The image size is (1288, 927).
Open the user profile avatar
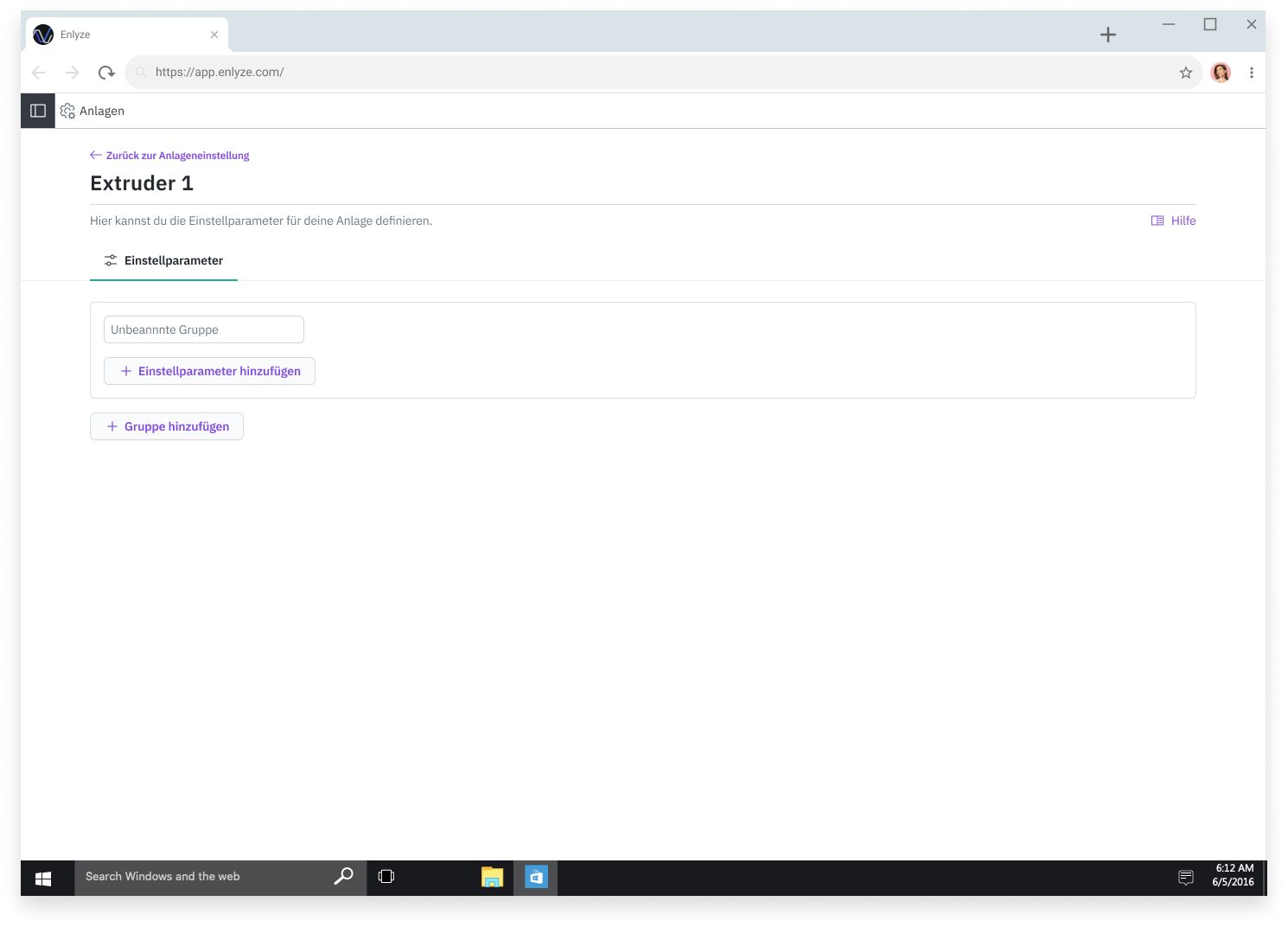[1221, 73]
